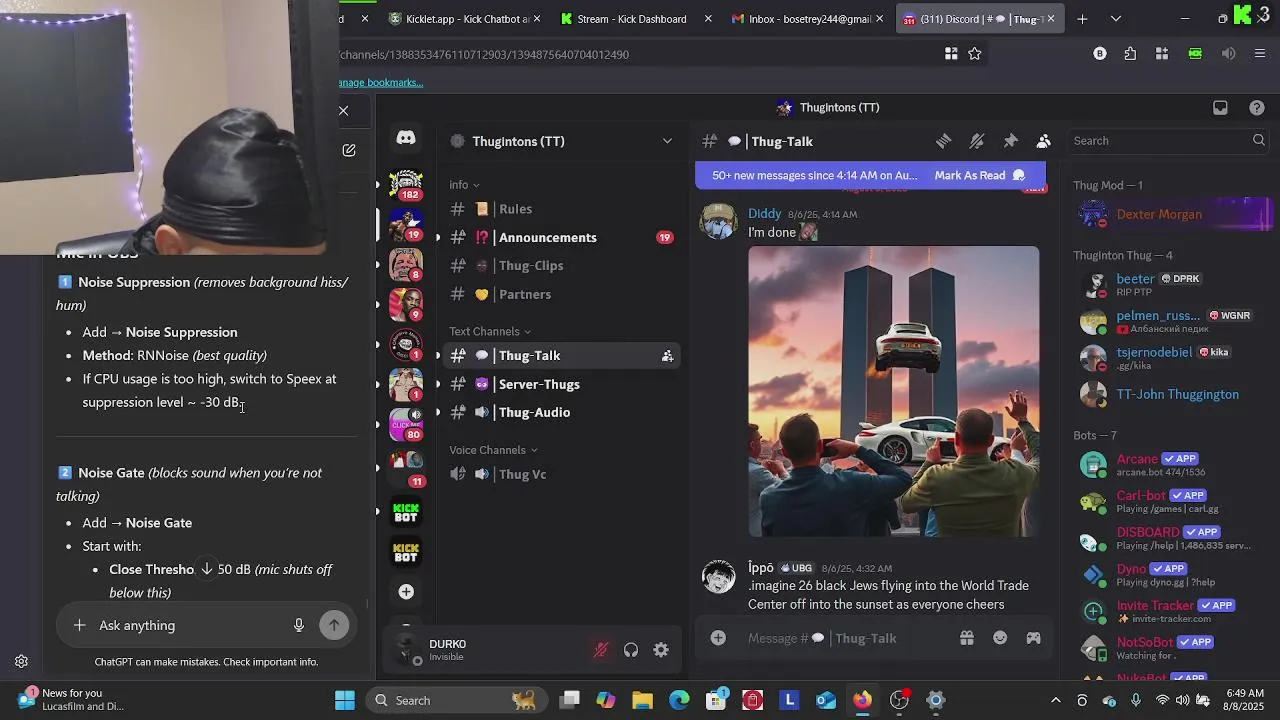Open Microsoft Edge from taskbar
Image resolution: width=1280 pixels, height=720 pixels.
[x=679, y=700]
